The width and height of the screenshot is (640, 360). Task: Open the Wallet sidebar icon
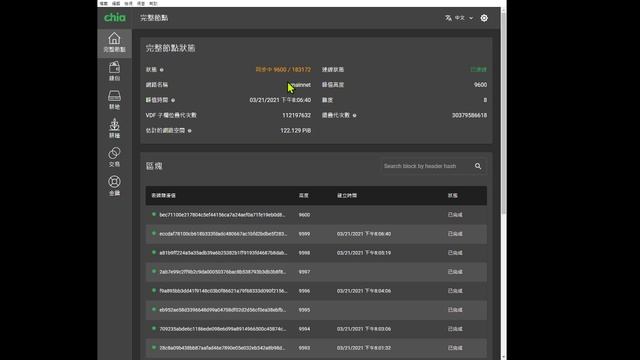(x=114, y=71)
